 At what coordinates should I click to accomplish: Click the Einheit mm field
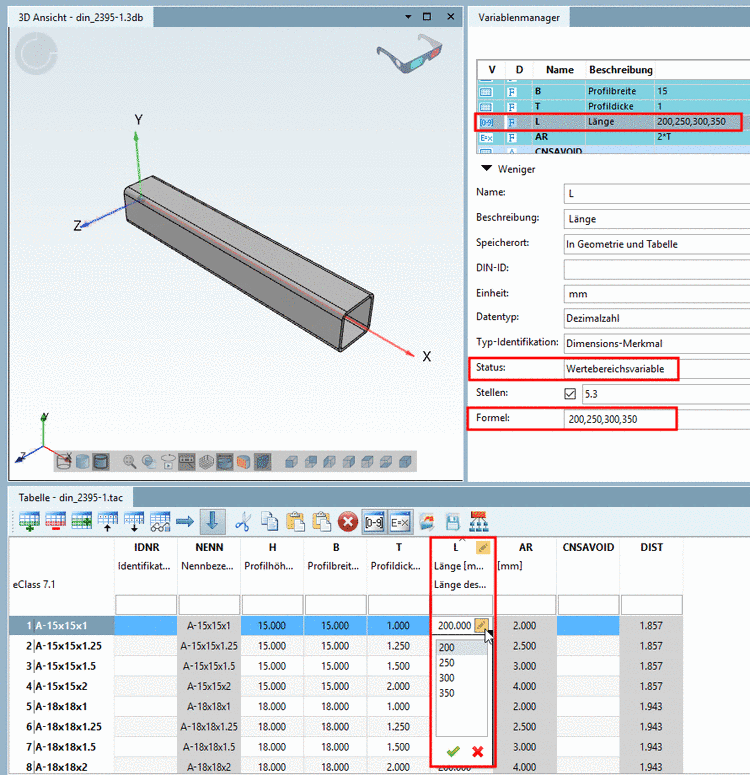(657, 294)
